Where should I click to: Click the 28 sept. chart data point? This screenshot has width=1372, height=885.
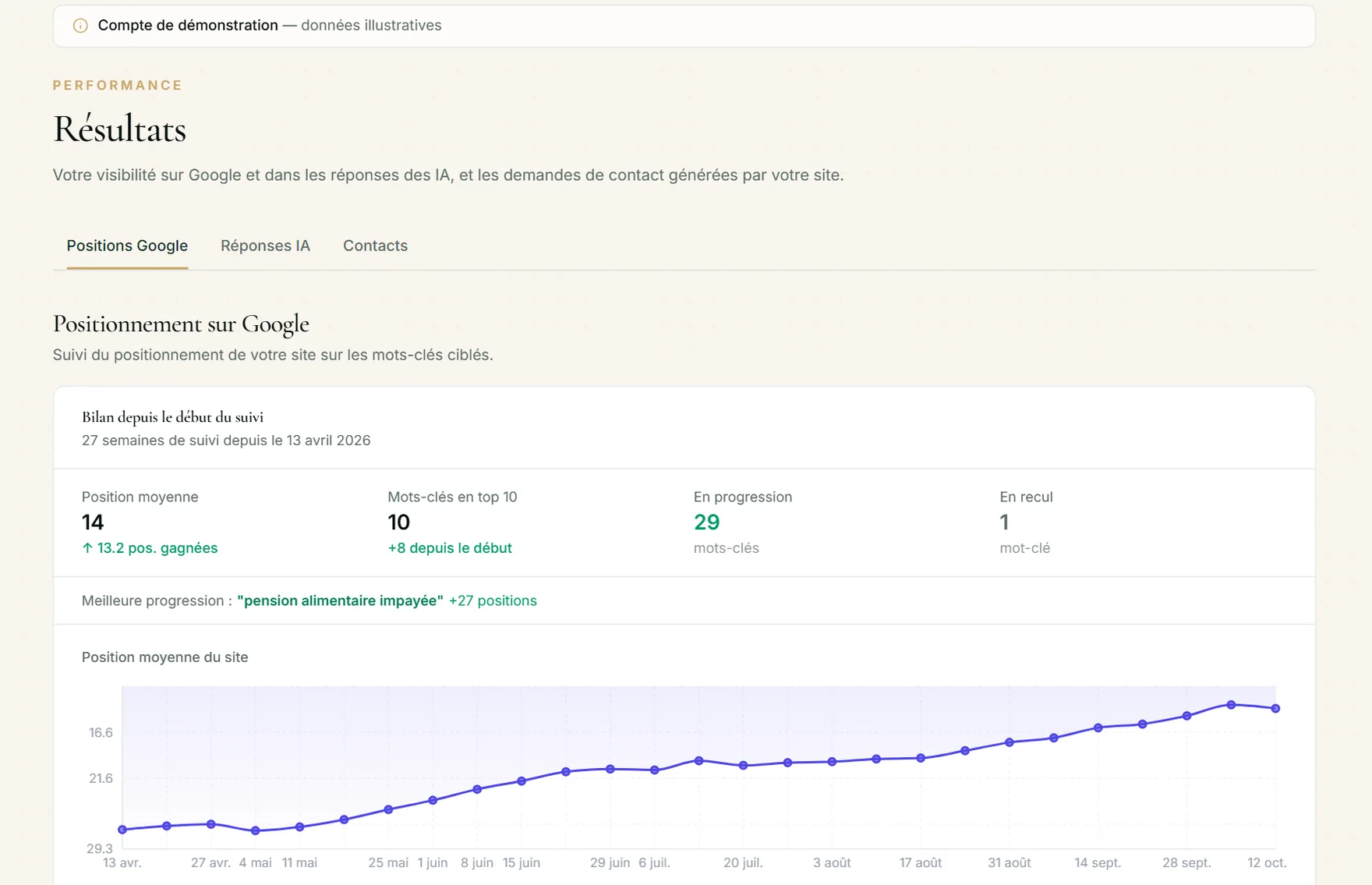[1186, 716]
